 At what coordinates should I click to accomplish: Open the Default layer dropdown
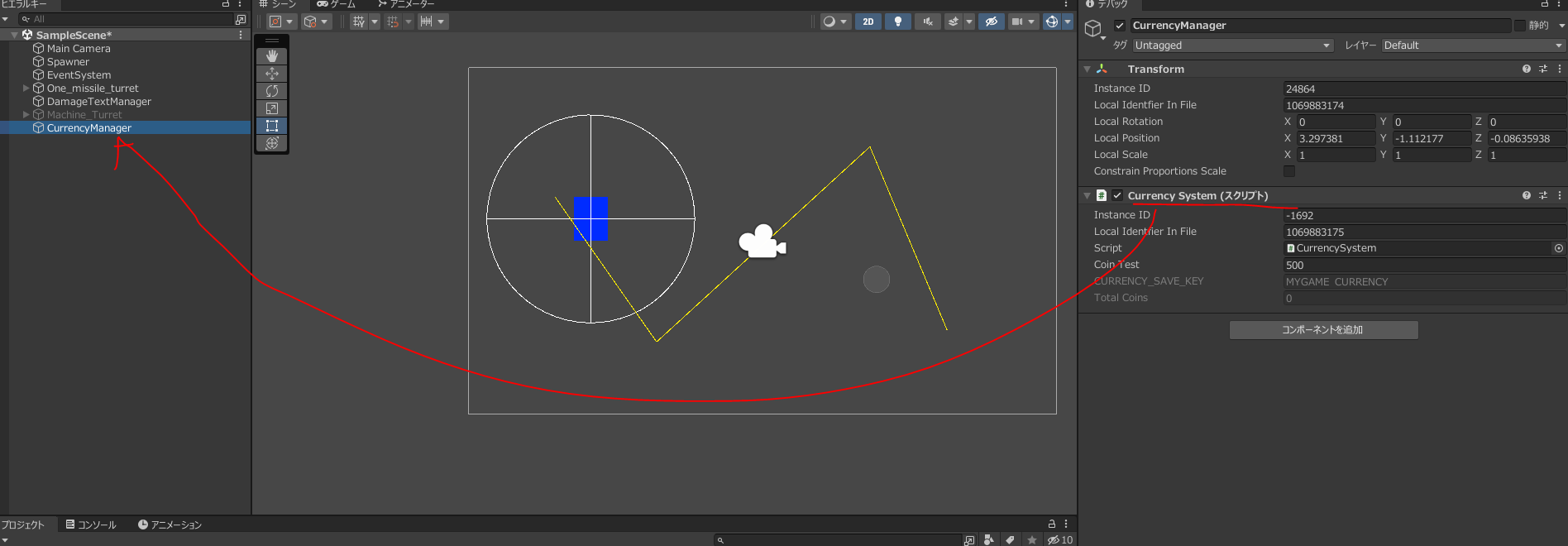pos(1473,45)
